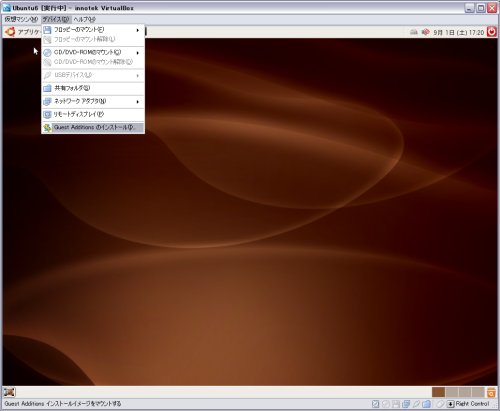Open the clock showing 9月 1日 17:20

tap(458, 32)
